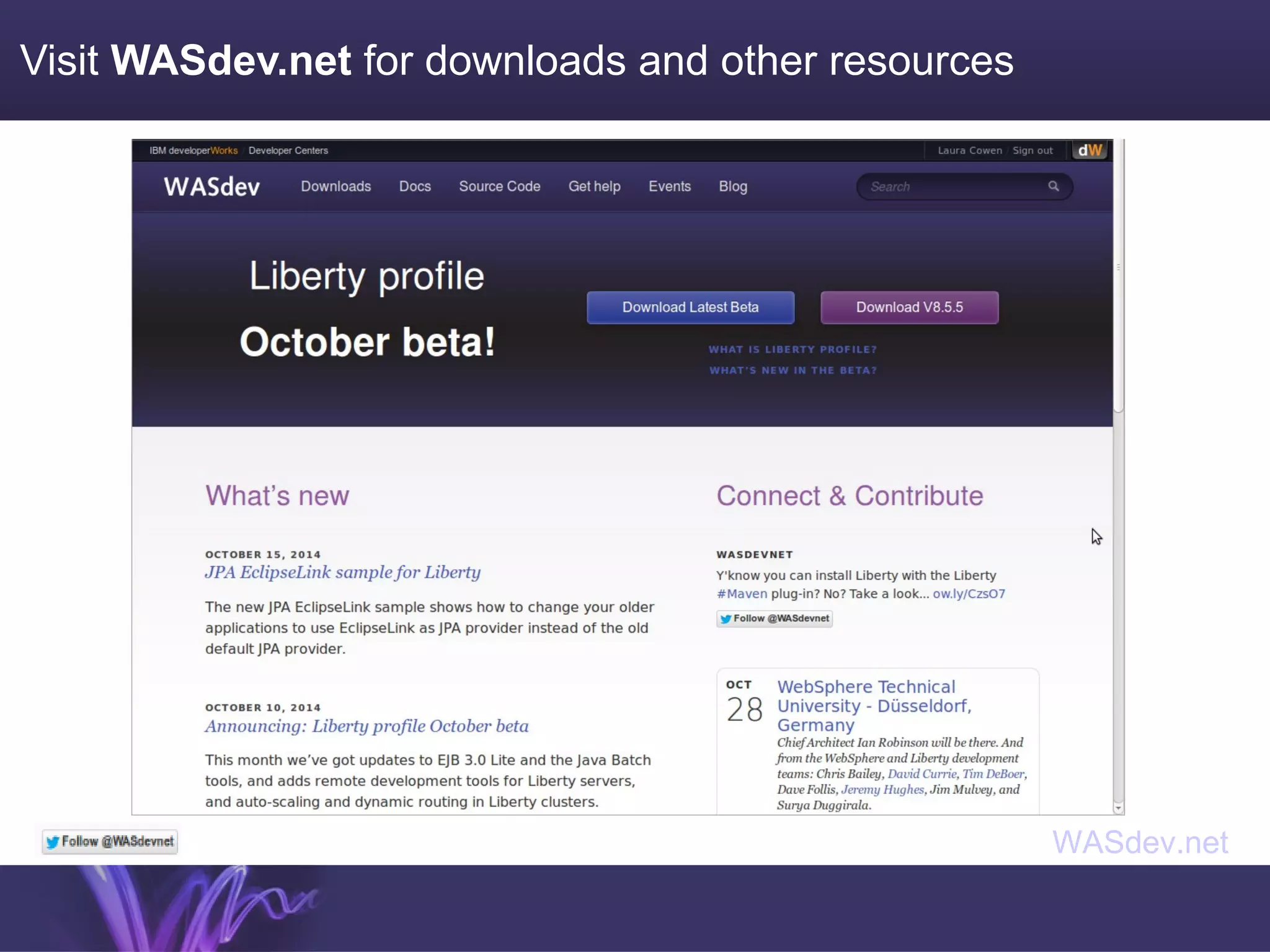This screenshot has height=952, width=1270.
Task: Open the Blog menu item
Action: point(733,186)
